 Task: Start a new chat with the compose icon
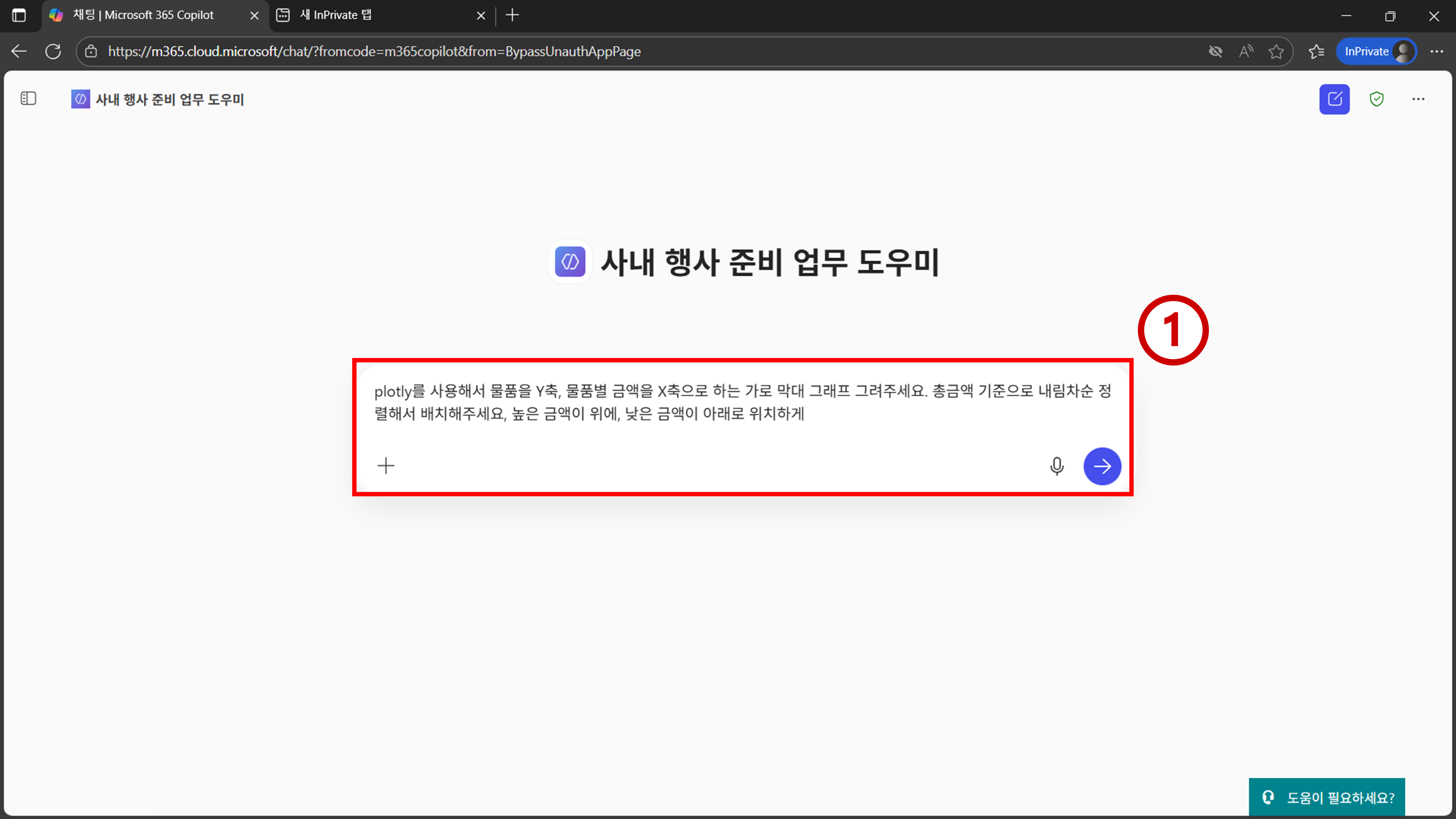tap(1334, 99)
